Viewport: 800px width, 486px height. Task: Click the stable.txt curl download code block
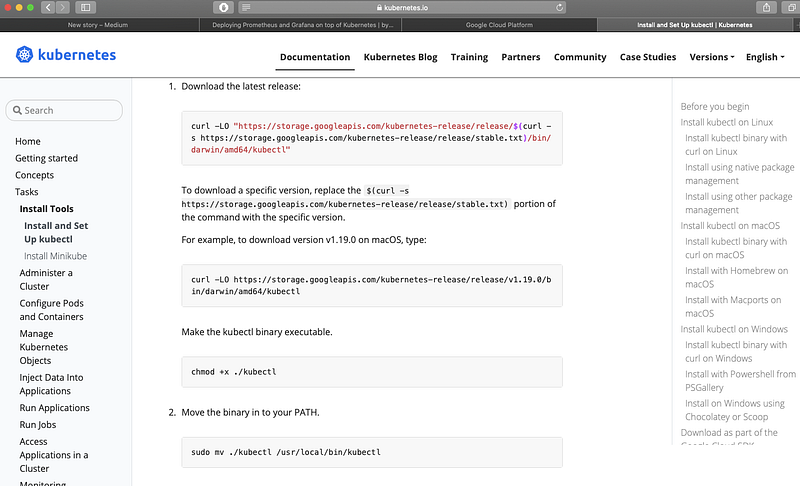[x=372, y=138]
